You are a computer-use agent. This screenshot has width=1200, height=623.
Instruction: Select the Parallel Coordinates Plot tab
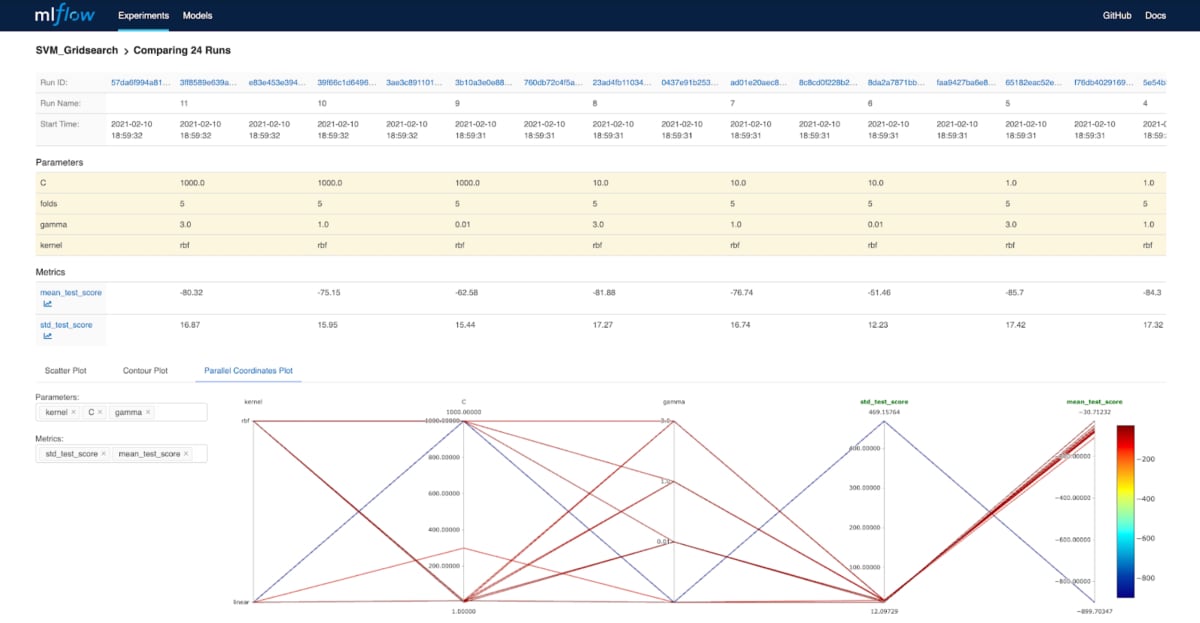[x=248, y=371]
